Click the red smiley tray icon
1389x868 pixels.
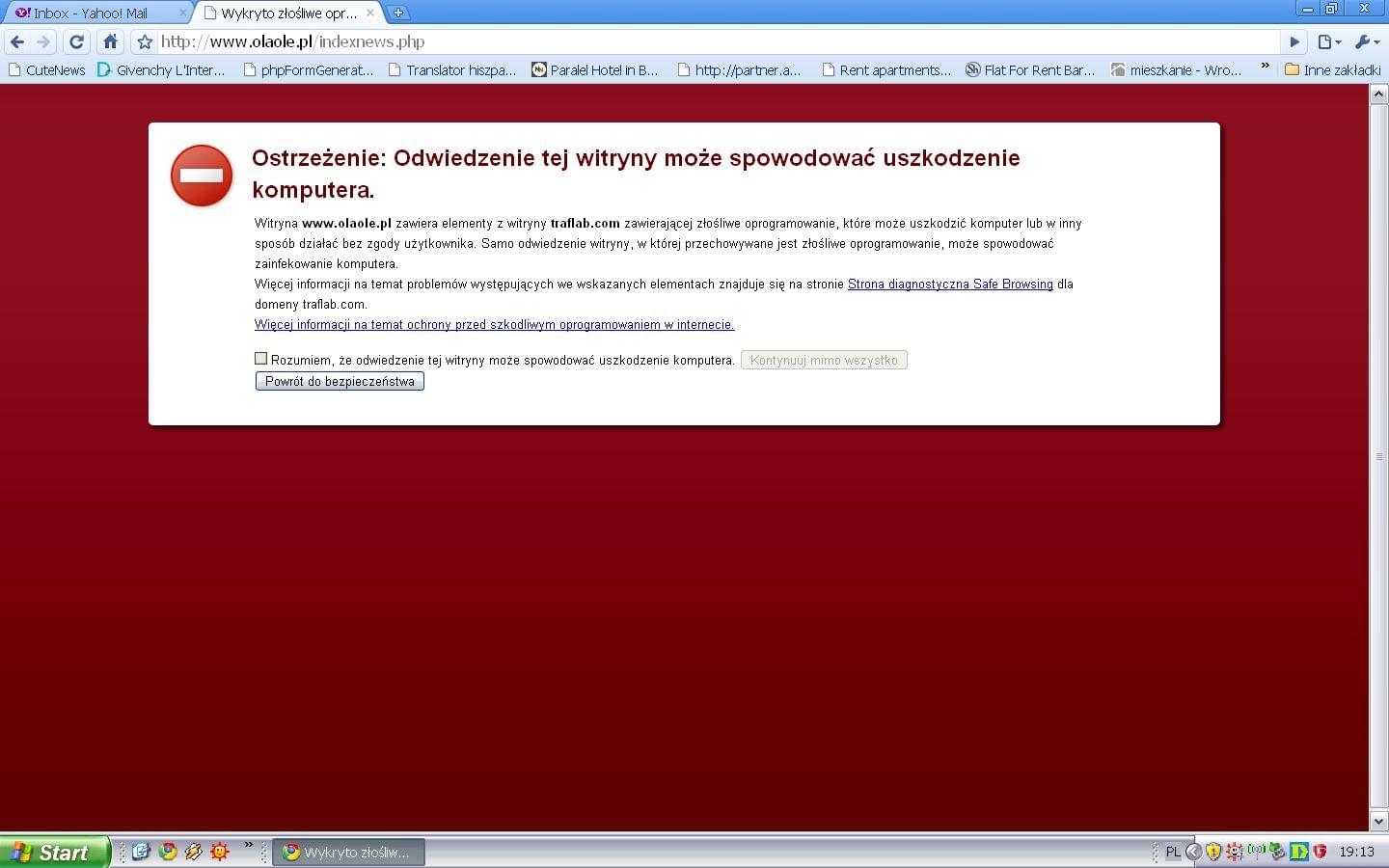click(x=1234, y=852)
